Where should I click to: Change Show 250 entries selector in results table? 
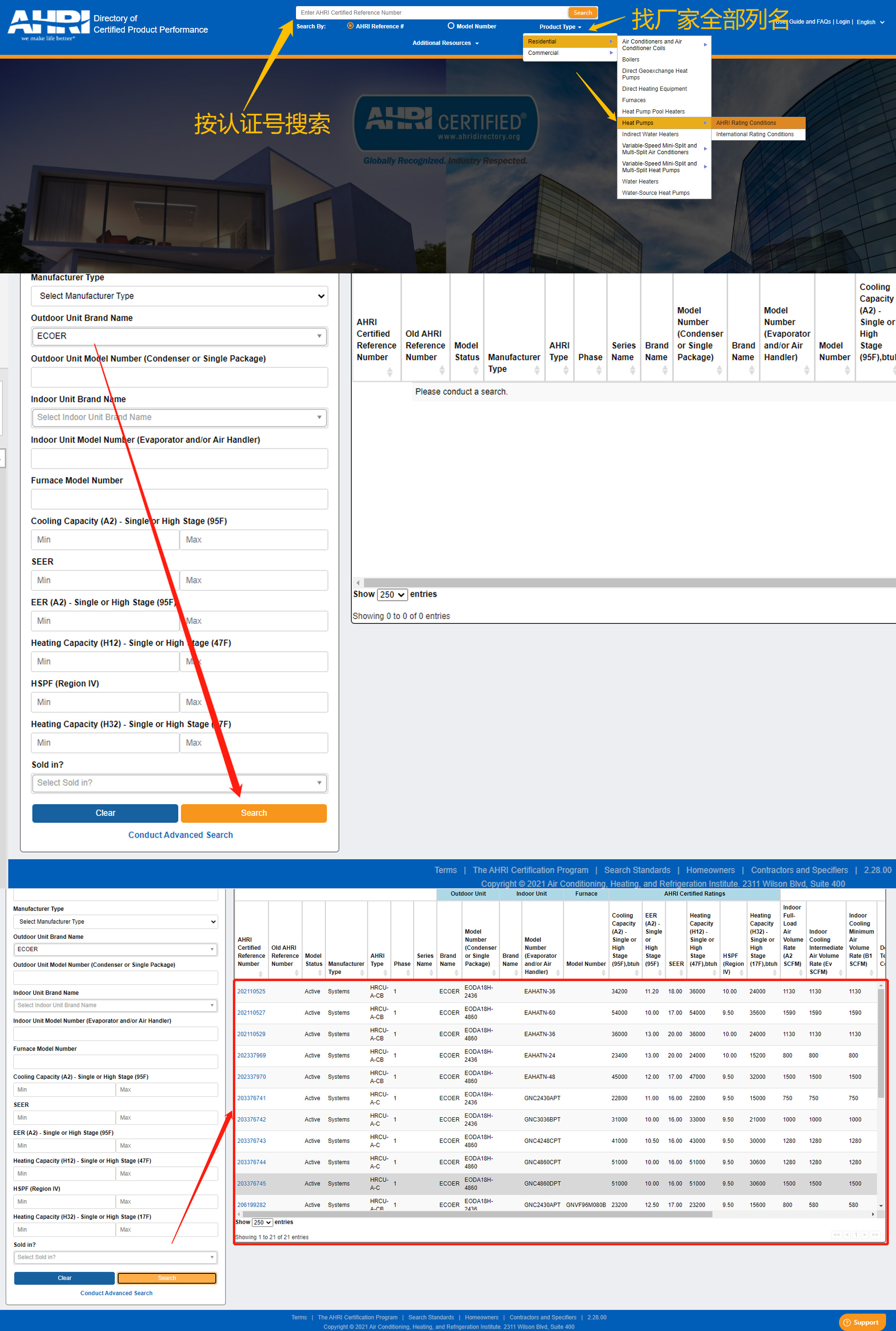[x=262, y=1222]
